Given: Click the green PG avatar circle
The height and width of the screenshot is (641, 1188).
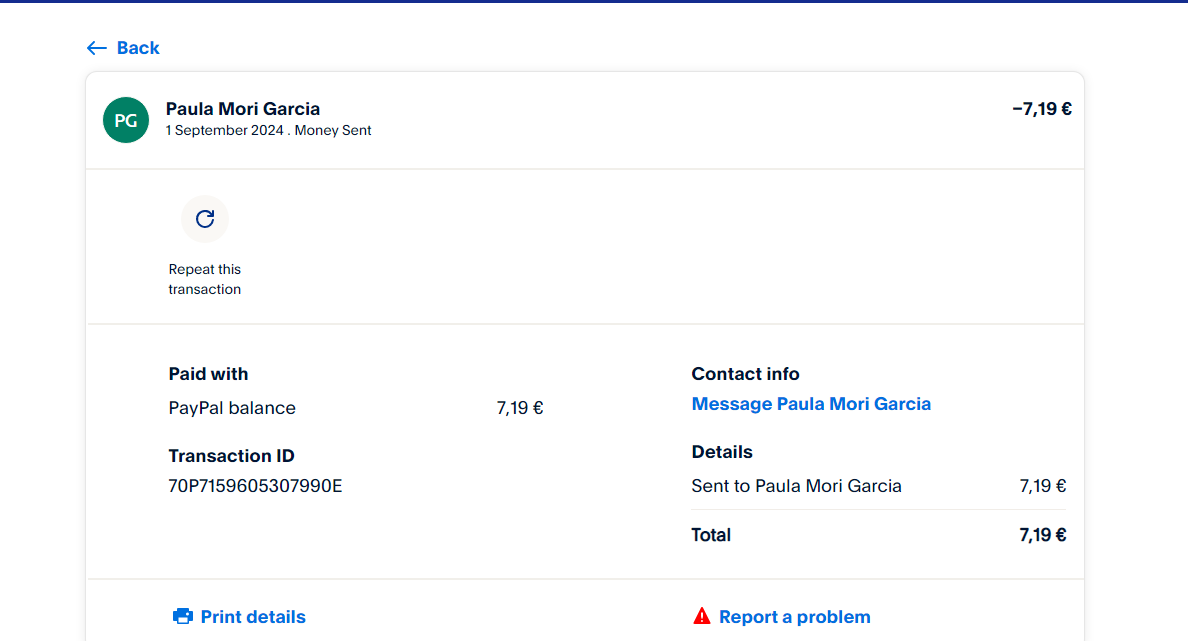Looking at the screenshot, I should (126, 120).
